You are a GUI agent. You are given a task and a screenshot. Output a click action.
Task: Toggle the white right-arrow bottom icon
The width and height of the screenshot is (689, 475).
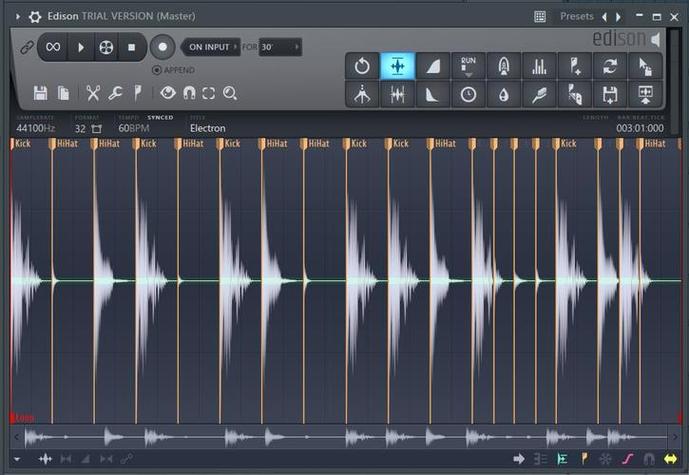[x=519, y=459]
